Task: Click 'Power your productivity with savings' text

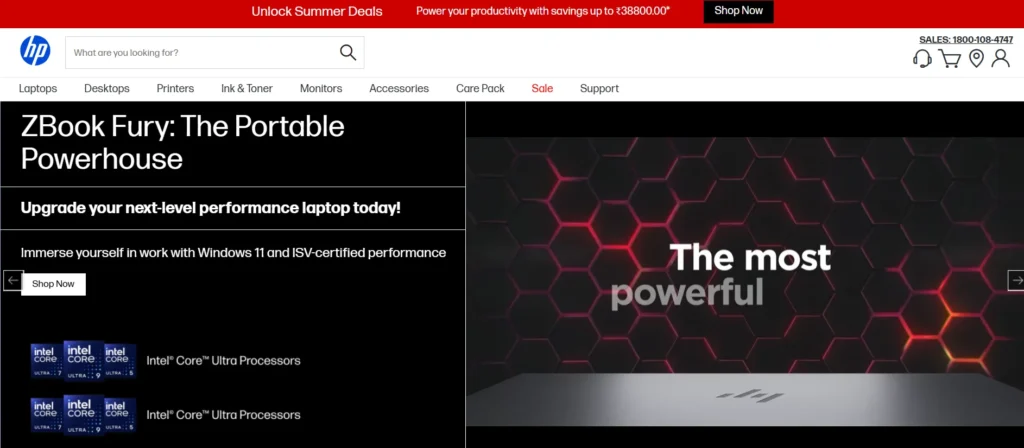Action: pos(543,11)
